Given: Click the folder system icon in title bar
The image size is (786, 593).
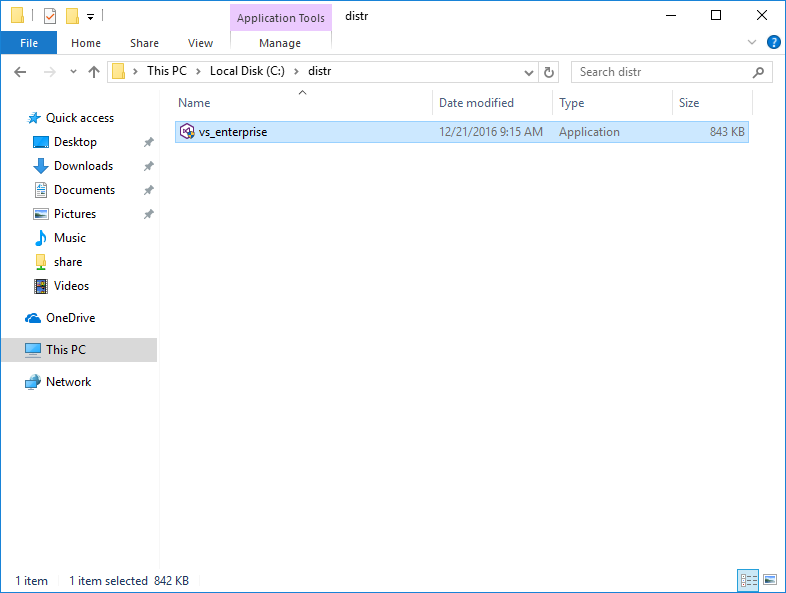Looking at the screenshot, I should 18,16.
